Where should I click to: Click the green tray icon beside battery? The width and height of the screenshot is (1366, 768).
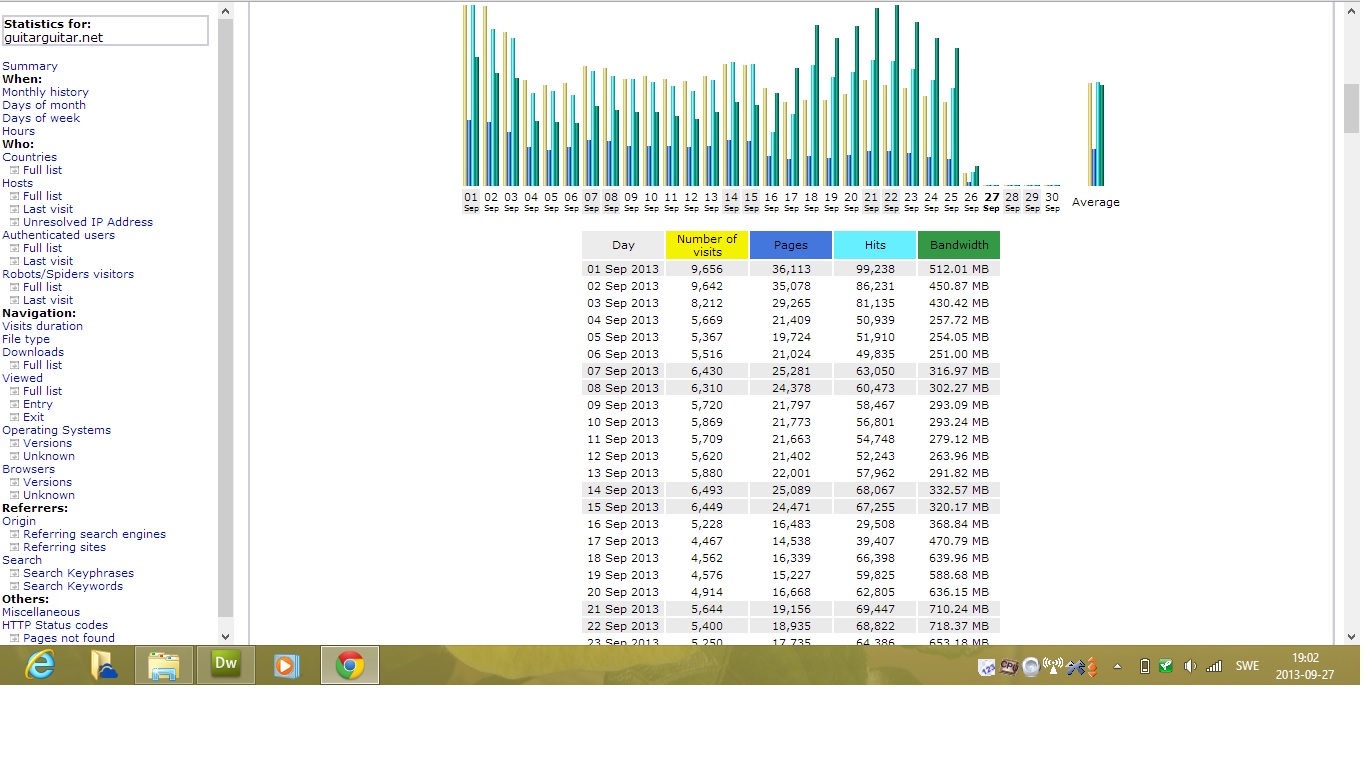pyautogui.click(x=1166, y=667)
